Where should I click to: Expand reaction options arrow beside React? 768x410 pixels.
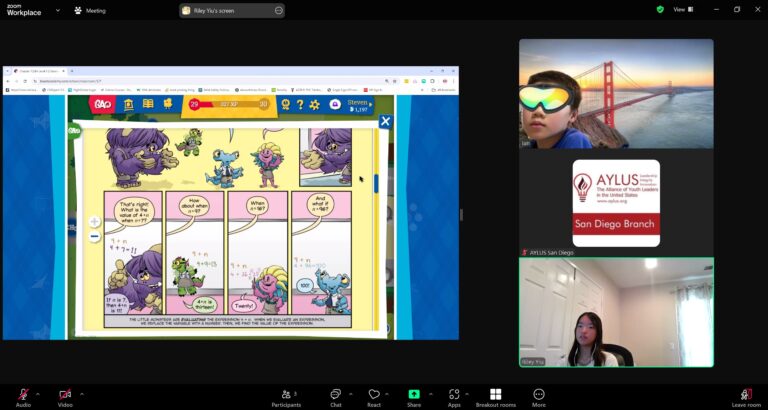387,393
